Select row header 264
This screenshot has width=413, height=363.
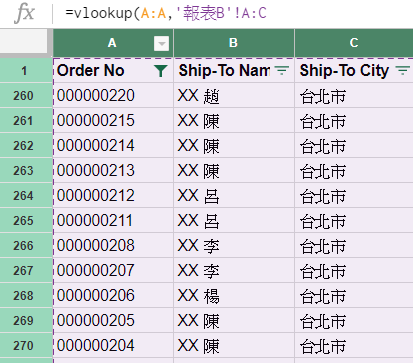click(x=26, y=195)
